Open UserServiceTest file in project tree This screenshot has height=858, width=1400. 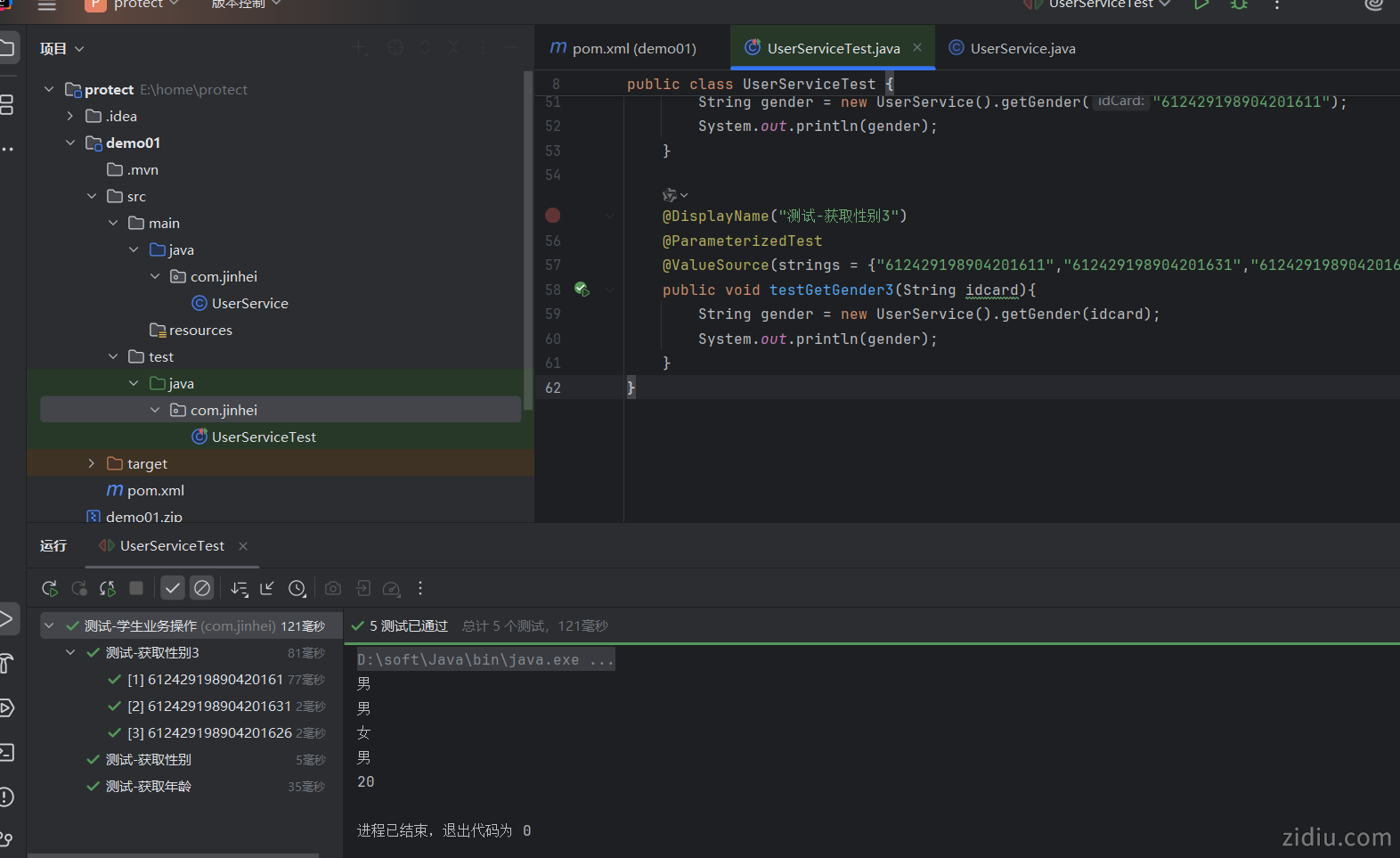pos(264,437)
